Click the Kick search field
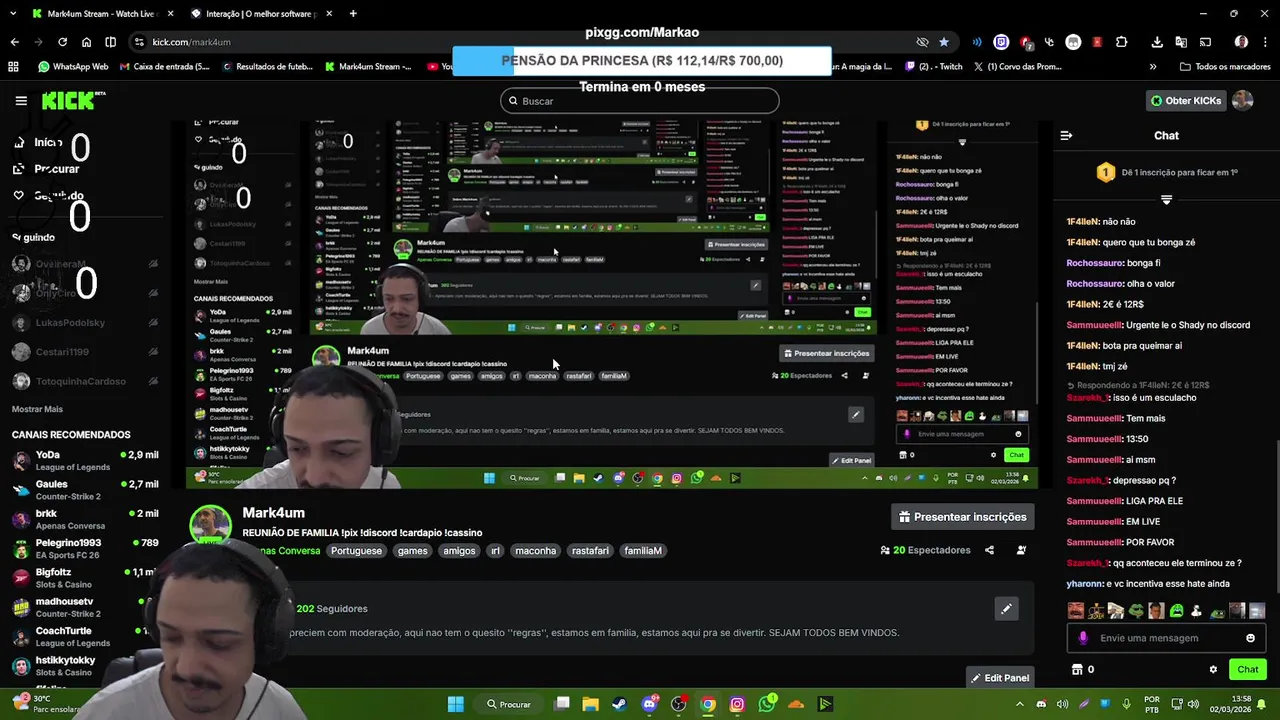The image size is (1280, 720). click(640, 101)
